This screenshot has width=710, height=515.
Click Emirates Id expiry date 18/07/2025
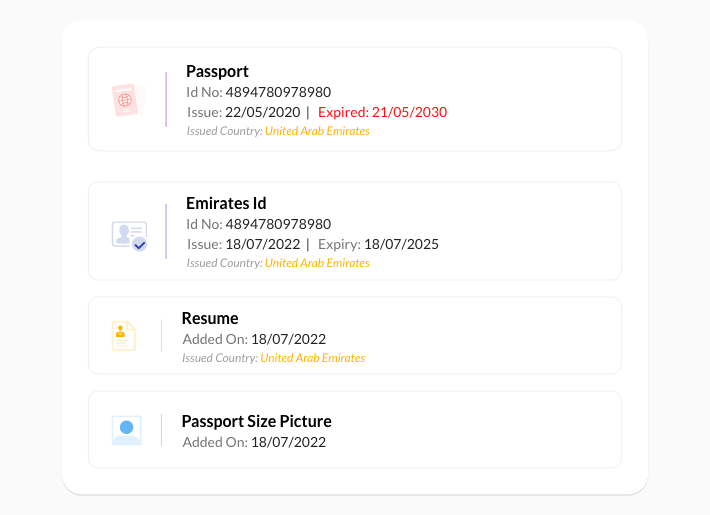pyautogui.click(x=402, y=244)
